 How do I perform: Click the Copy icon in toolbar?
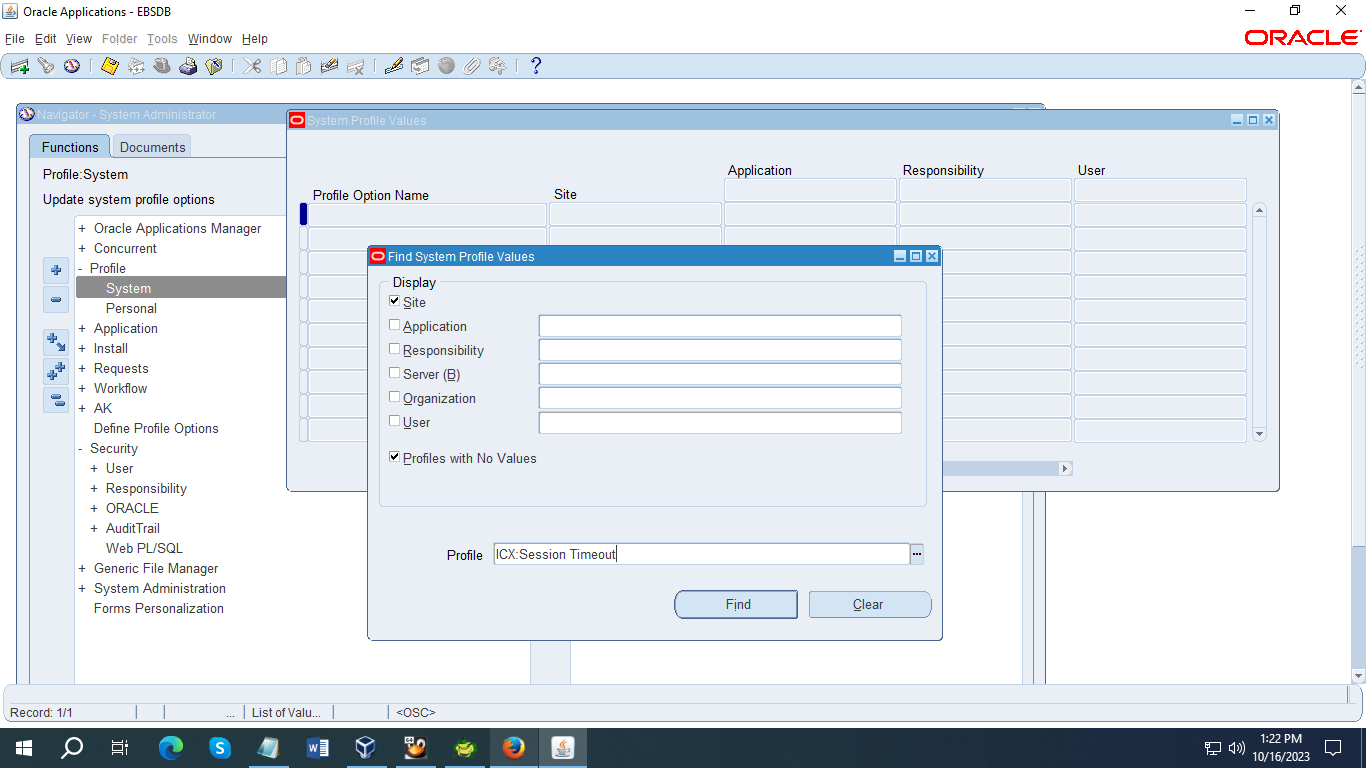coord(278,66)
